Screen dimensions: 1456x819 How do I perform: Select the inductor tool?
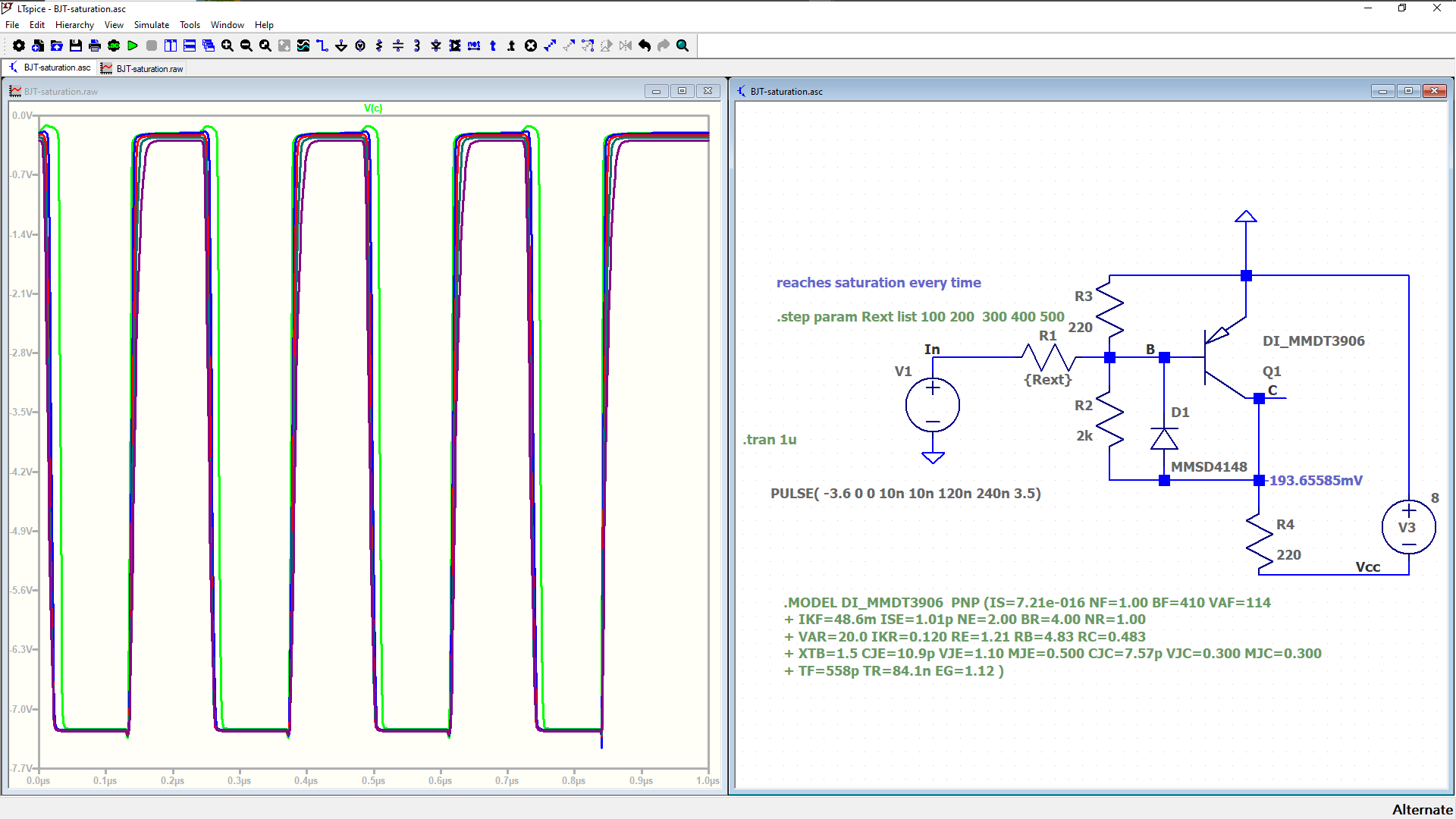[x=417, y=45]
